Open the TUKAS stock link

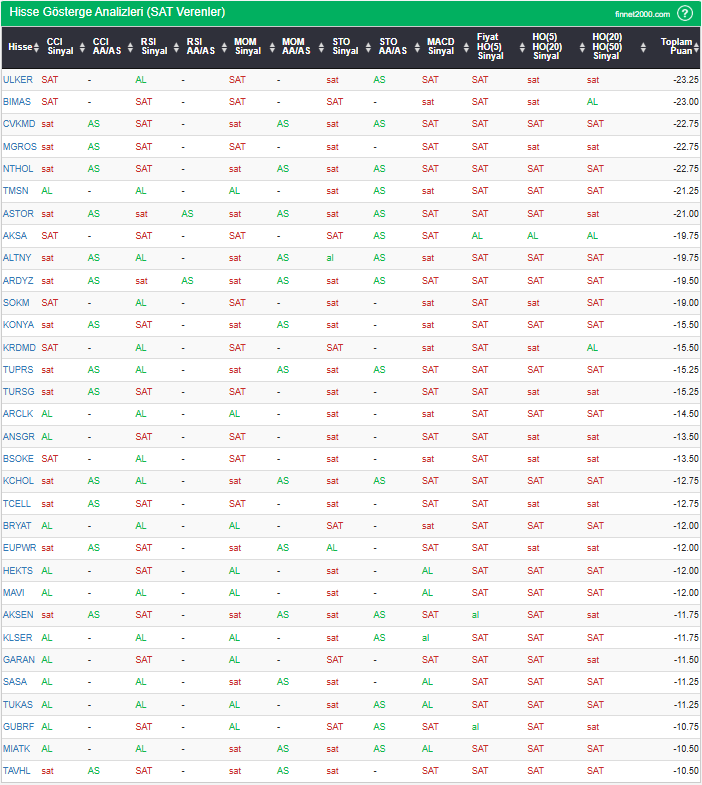(18, 705)
